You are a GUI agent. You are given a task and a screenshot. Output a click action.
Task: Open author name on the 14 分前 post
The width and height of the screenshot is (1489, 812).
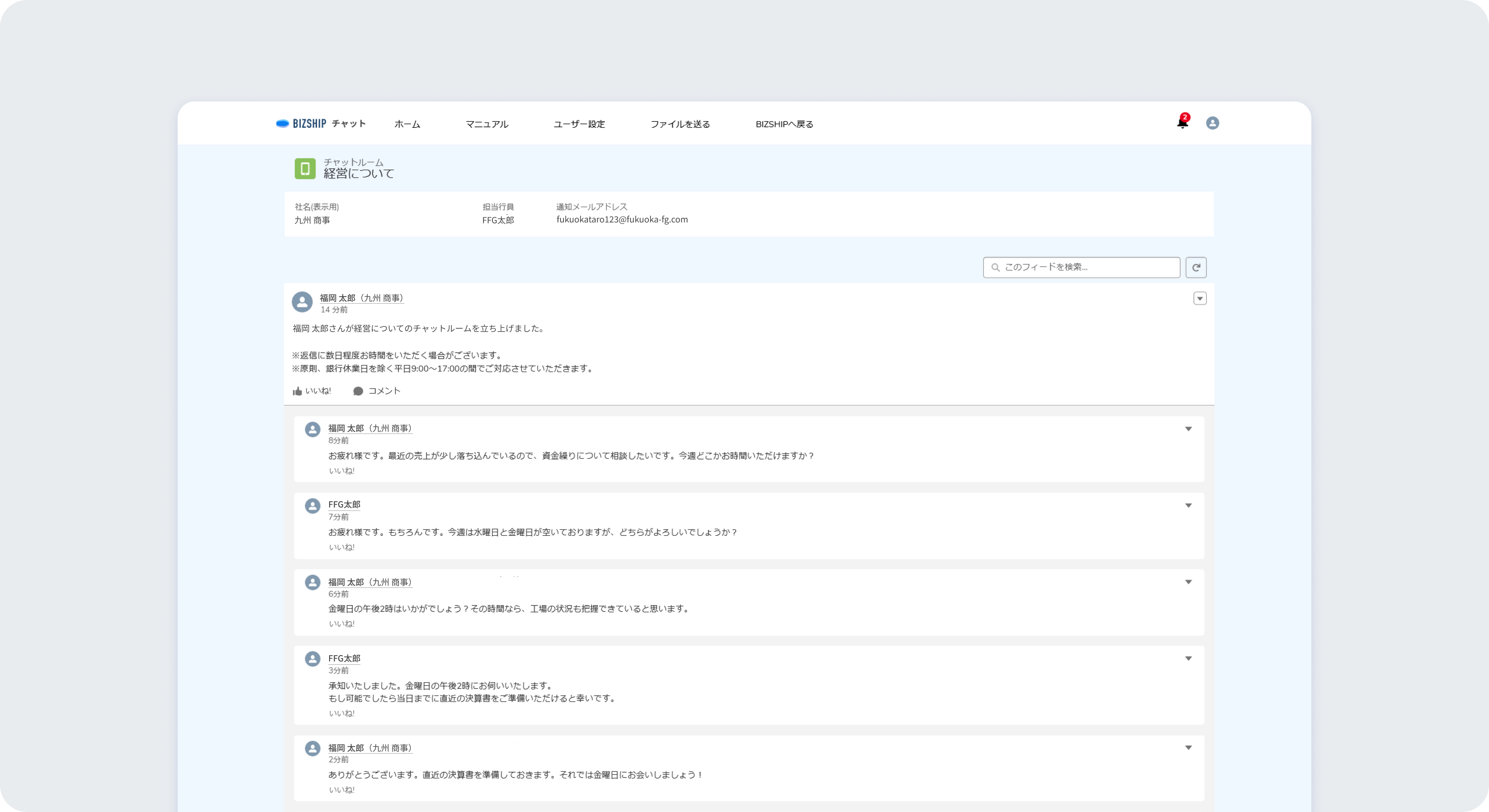coord(362,298)
